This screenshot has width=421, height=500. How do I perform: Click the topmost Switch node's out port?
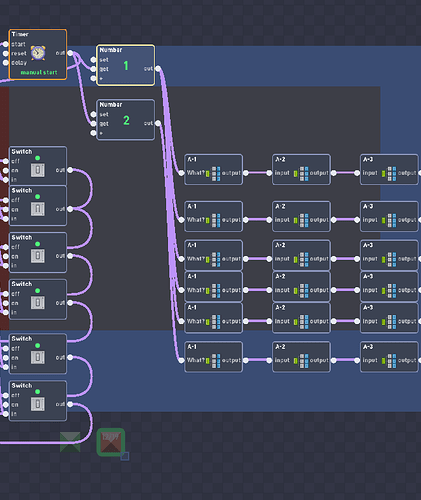coord(70,170)
